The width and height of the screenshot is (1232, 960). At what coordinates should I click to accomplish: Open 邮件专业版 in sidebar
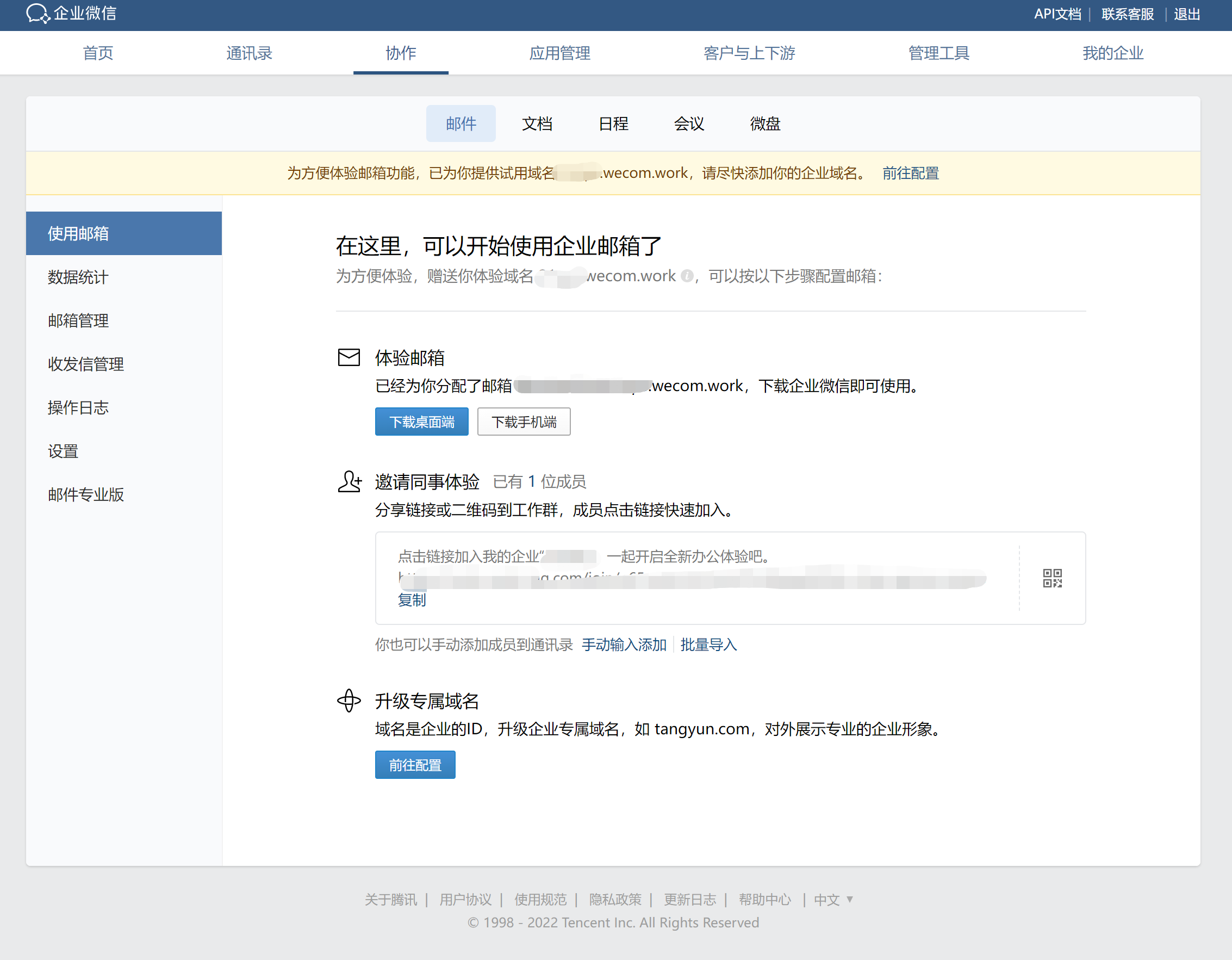[x=124, y=494]
